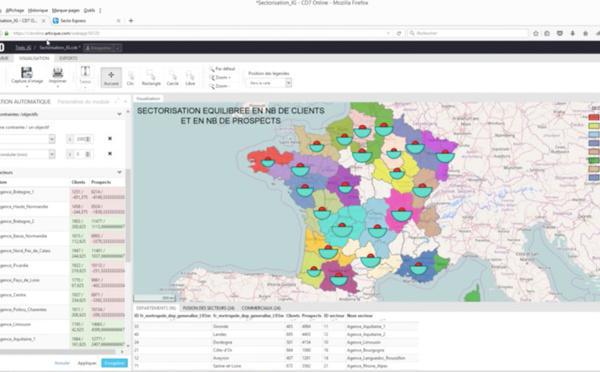This screenshot has height=372, width=600.
Task: Click the Prospects column header in table
Action: [311, 316]
